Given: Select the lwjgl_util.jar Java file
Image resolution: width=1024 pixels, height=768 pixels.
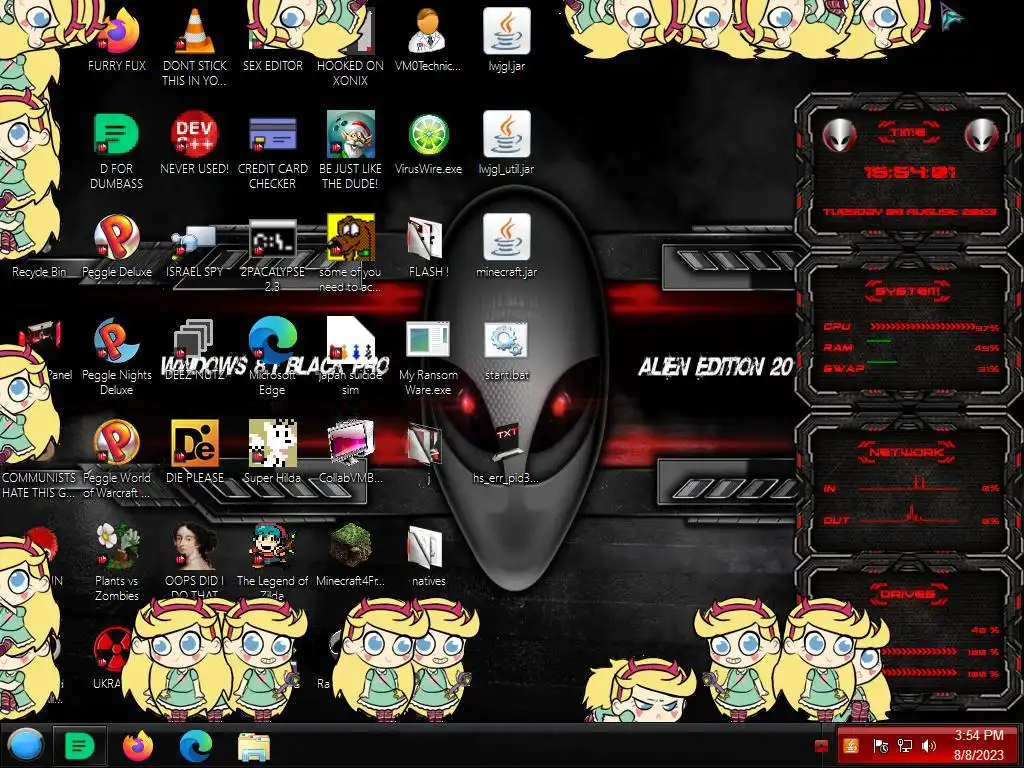Looking at the screenshot, I should point(506,134).
